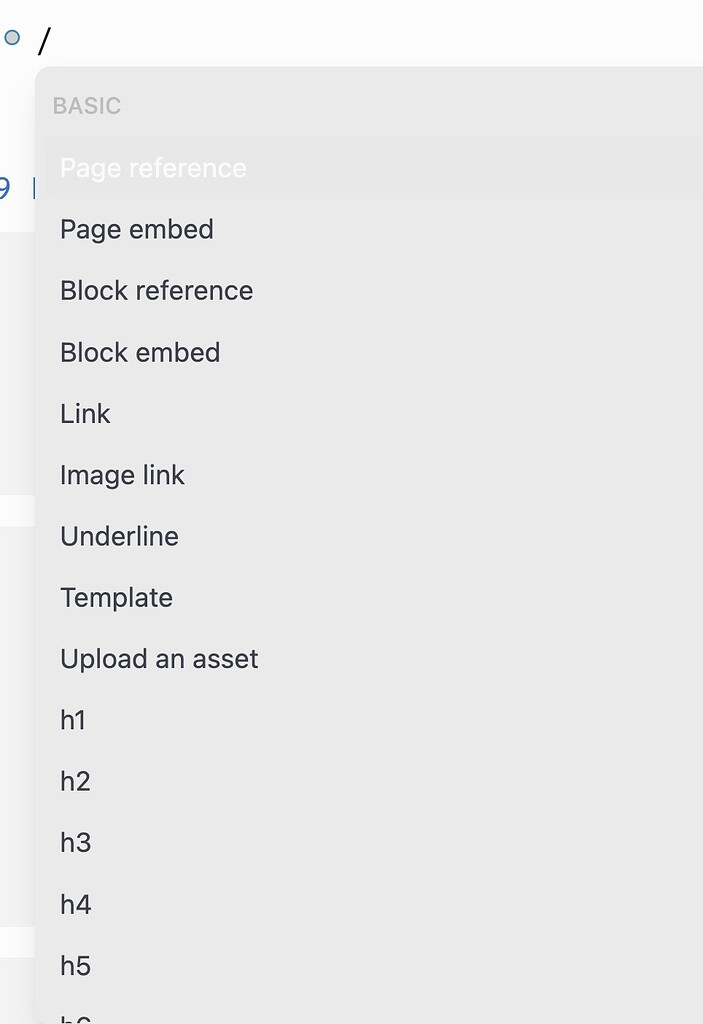Screen dimensions: 703x1024
Task: Choose 'Upload an asset'
Action: click(159, 658)
